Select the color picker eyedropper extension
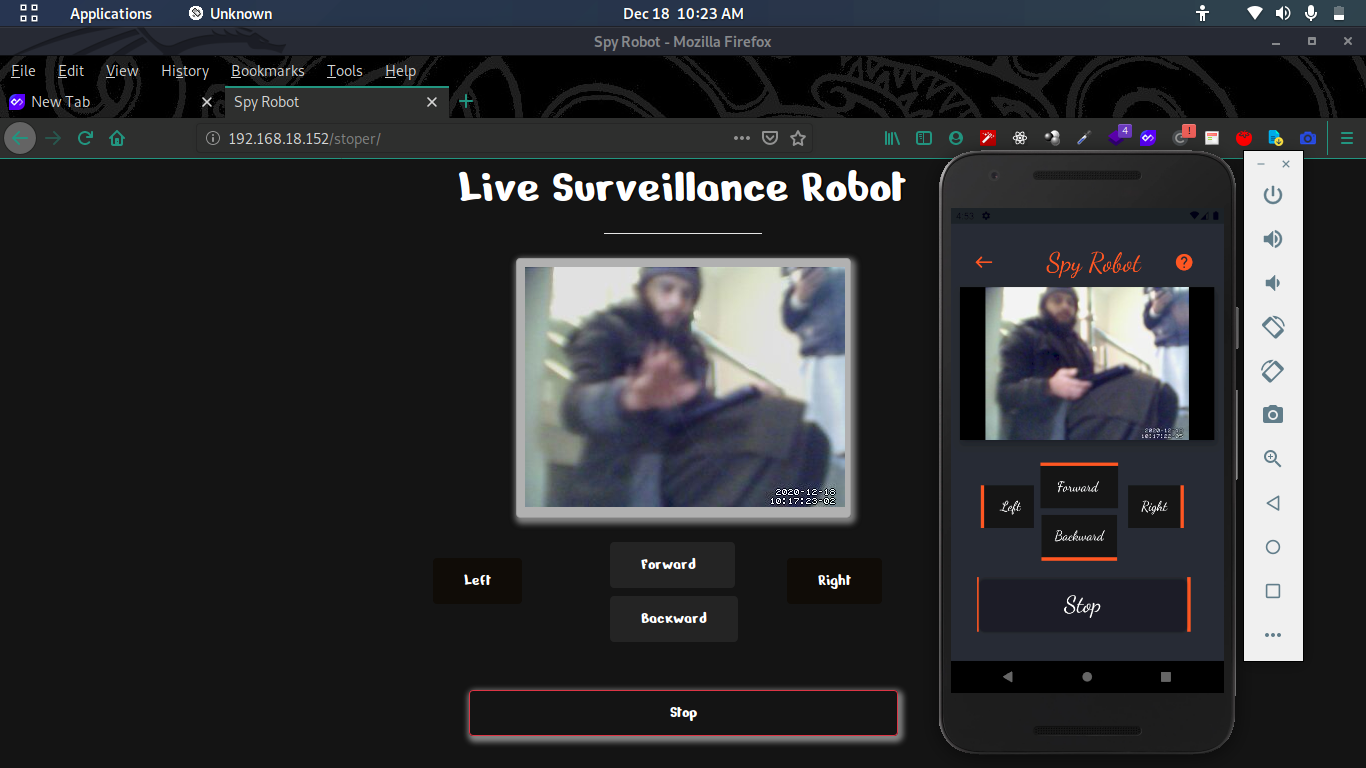1366x768 pixels. (x=1083, y=138)
